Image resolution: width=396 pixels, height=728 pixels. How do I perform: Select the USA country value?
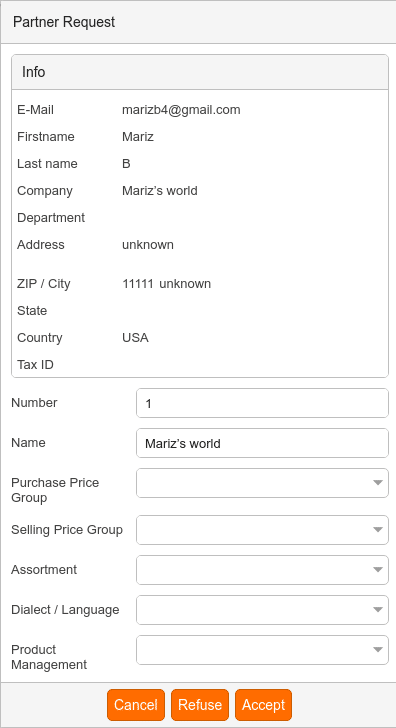click(135, 338)
